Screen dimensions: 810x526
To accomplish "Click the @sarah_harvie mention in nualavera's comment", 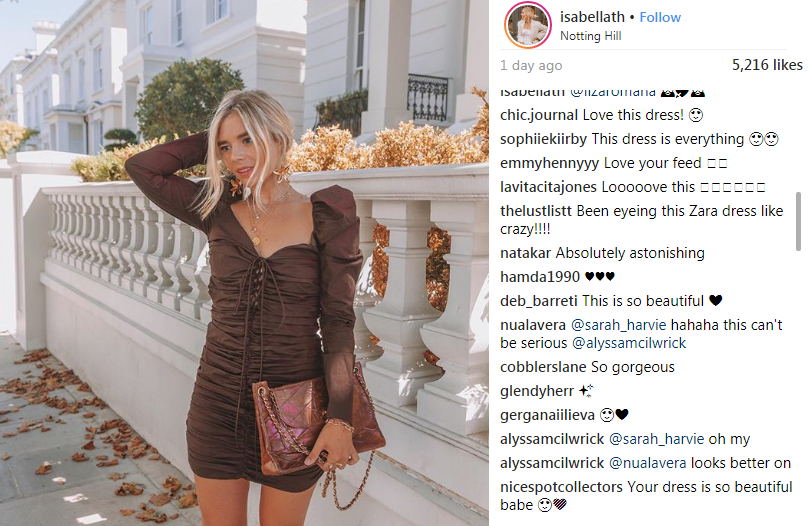I will pos(618,325).
